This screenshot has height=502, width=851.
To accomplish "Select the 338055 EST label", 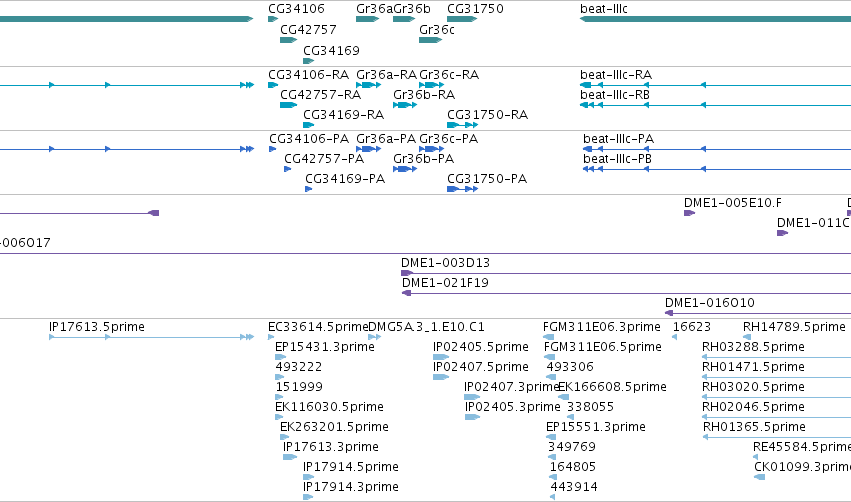I will click(x=590, y=407).
